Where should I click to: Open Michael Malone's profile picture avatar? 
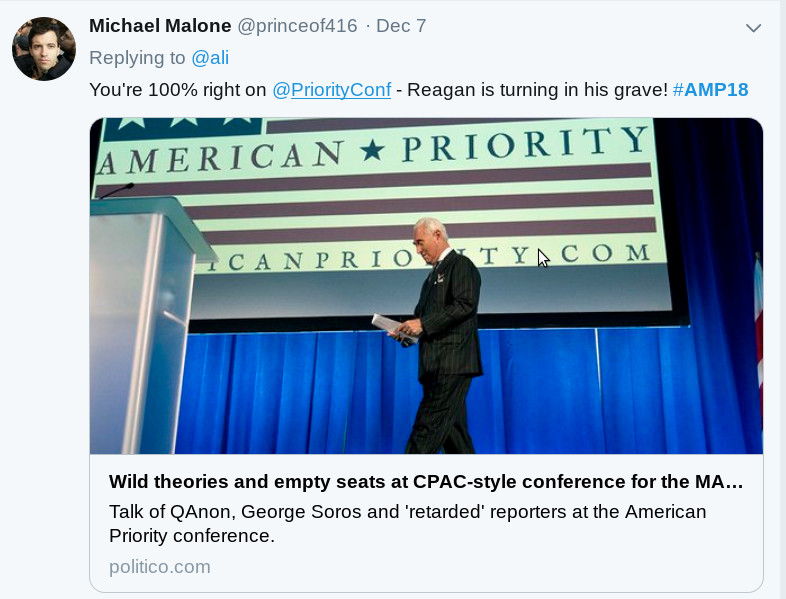44,49
